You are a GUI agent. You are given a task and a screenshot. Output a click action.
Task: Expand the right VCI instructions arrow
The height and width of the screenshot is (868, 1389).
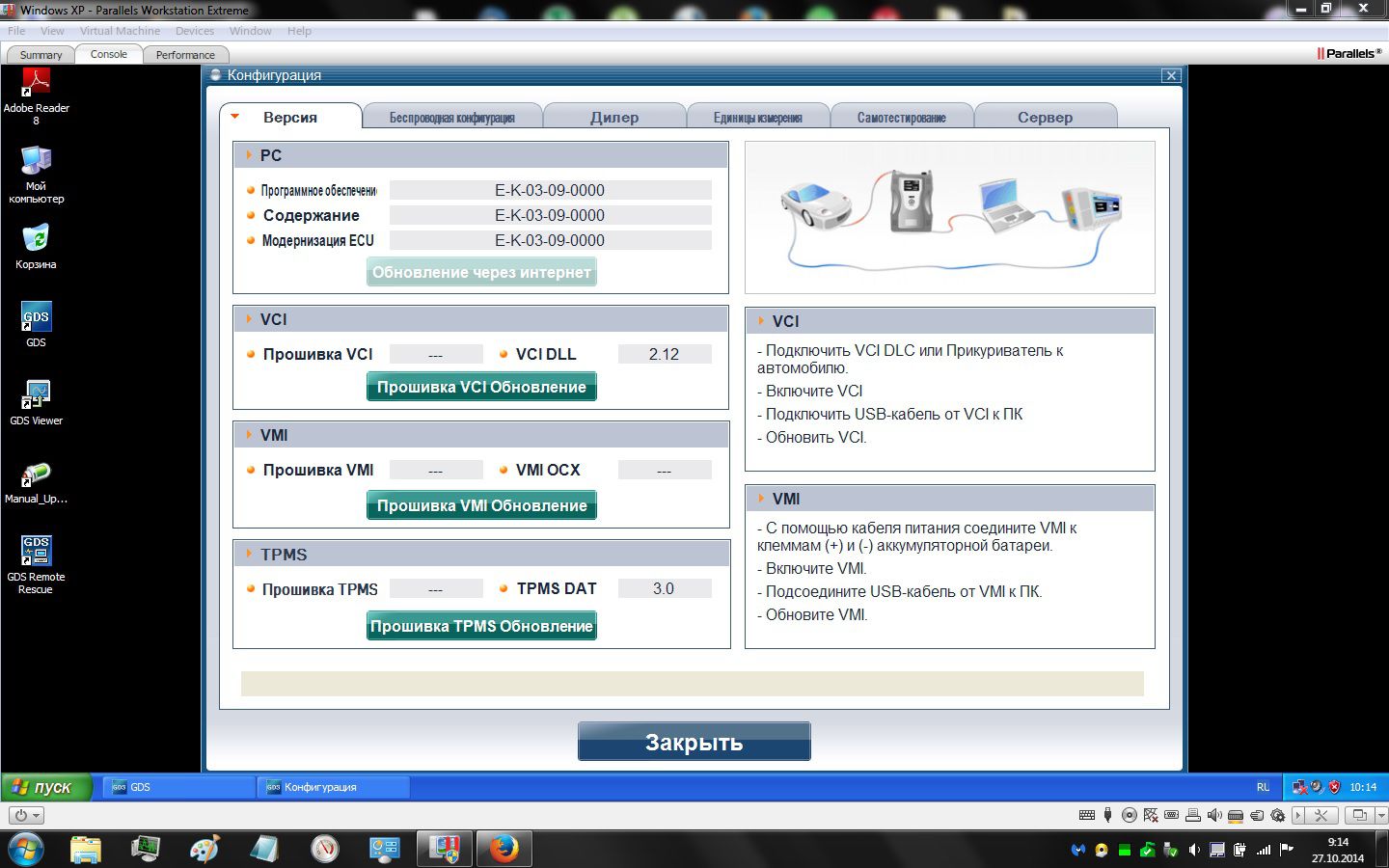tap(761, 321)
